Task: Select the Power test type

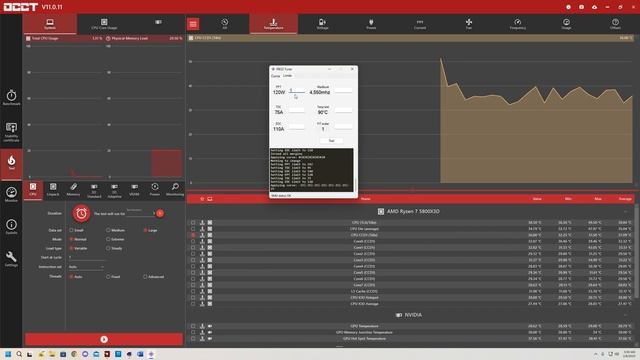Action: pyautogui.click(x=155, y=190)
